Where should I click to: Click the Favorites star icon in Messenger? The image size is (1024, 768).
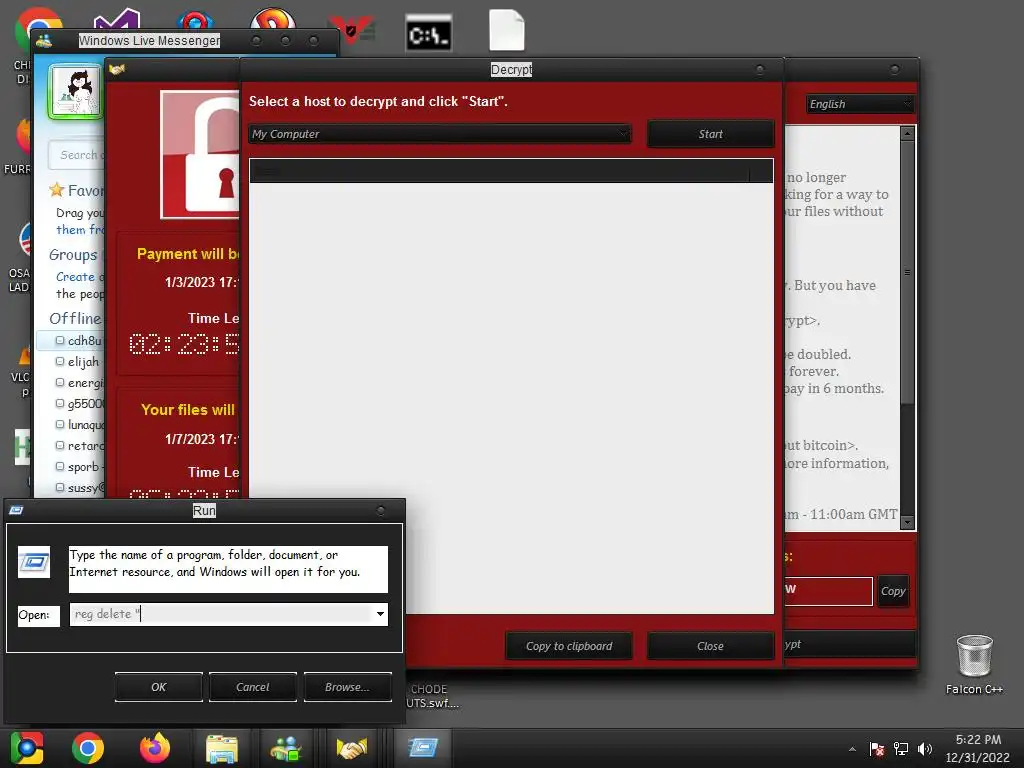point(57,190)
